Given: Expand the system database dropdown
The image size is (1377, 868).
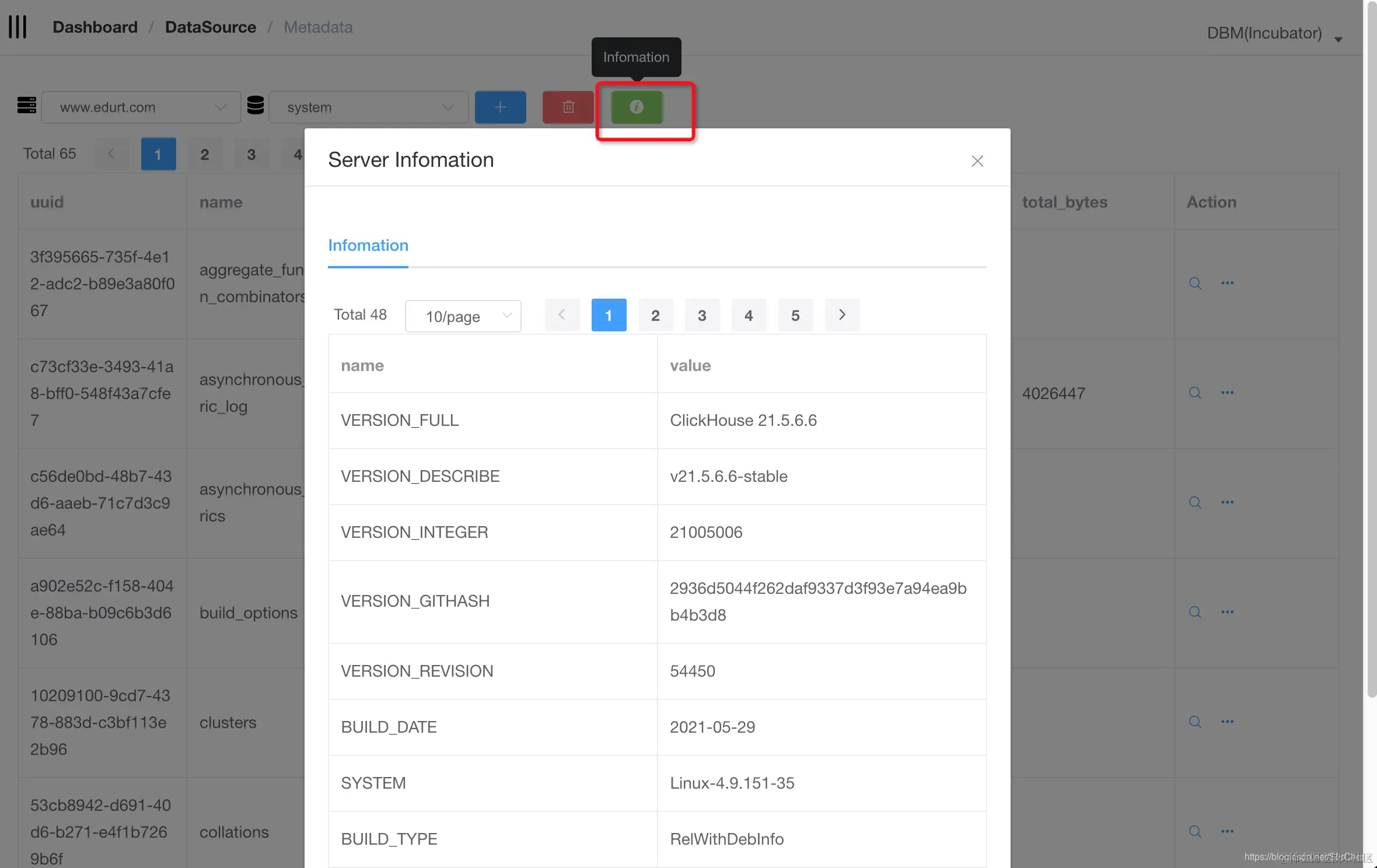Looking at the screenshot, I should (369, 107).
